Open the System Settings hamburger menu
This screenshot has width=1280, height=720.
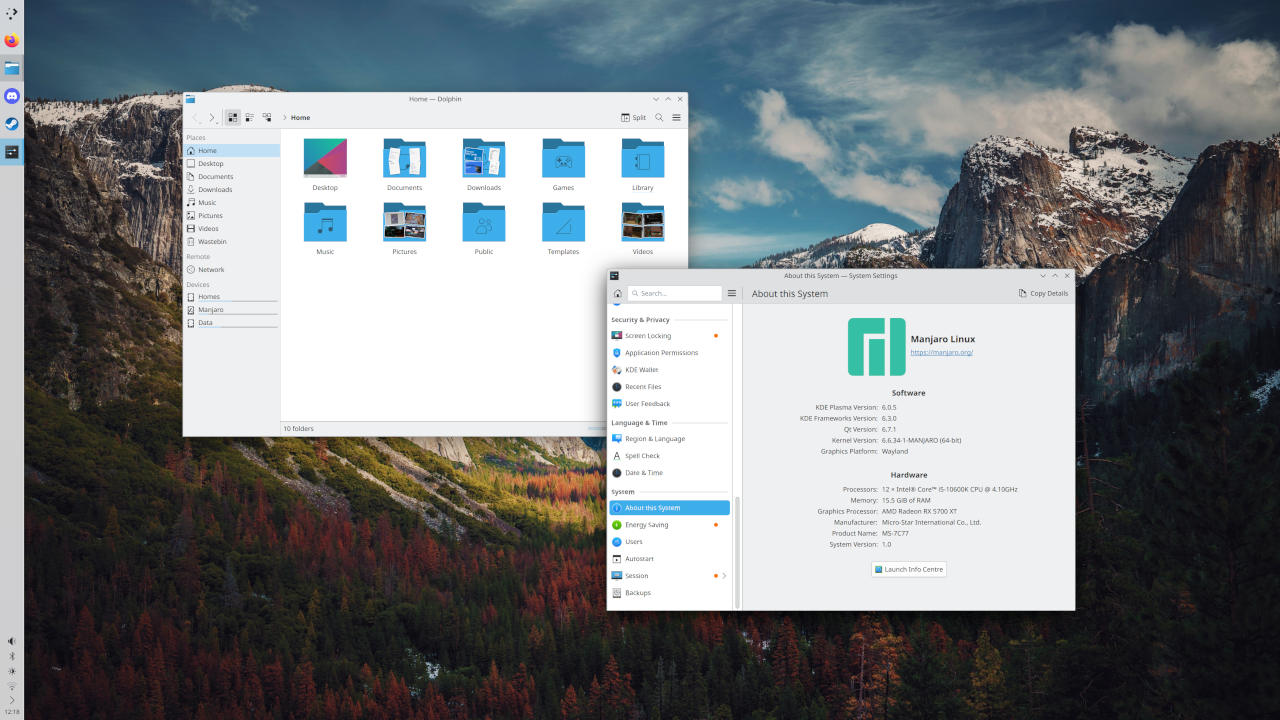click(732, 293)
